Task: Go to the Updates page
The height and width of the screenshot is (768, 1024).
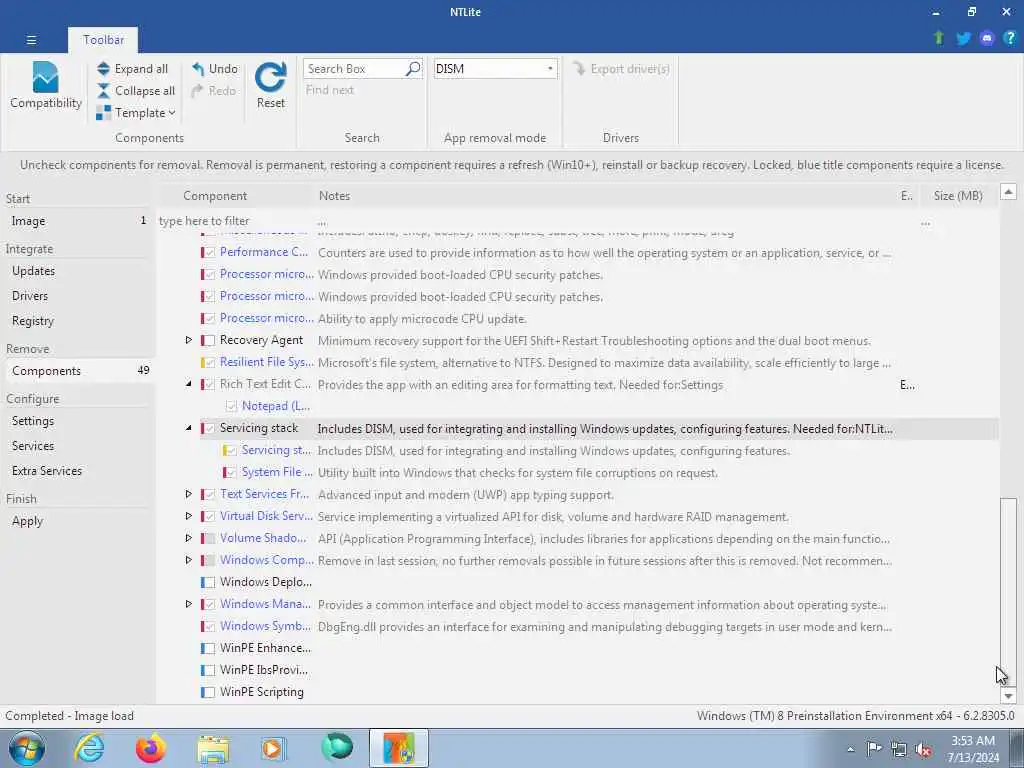Action: point(77,271)
